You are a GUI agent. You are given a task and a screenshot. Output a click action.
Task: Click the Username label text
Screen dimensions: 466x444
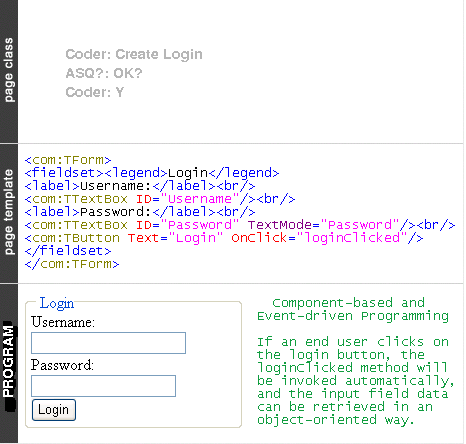(x=63, y=322)
